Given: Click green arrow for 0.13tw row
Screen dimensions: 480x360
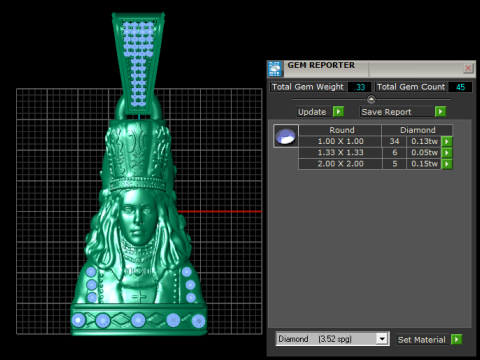Looking at the screenshot, I should tap(447, 141).
